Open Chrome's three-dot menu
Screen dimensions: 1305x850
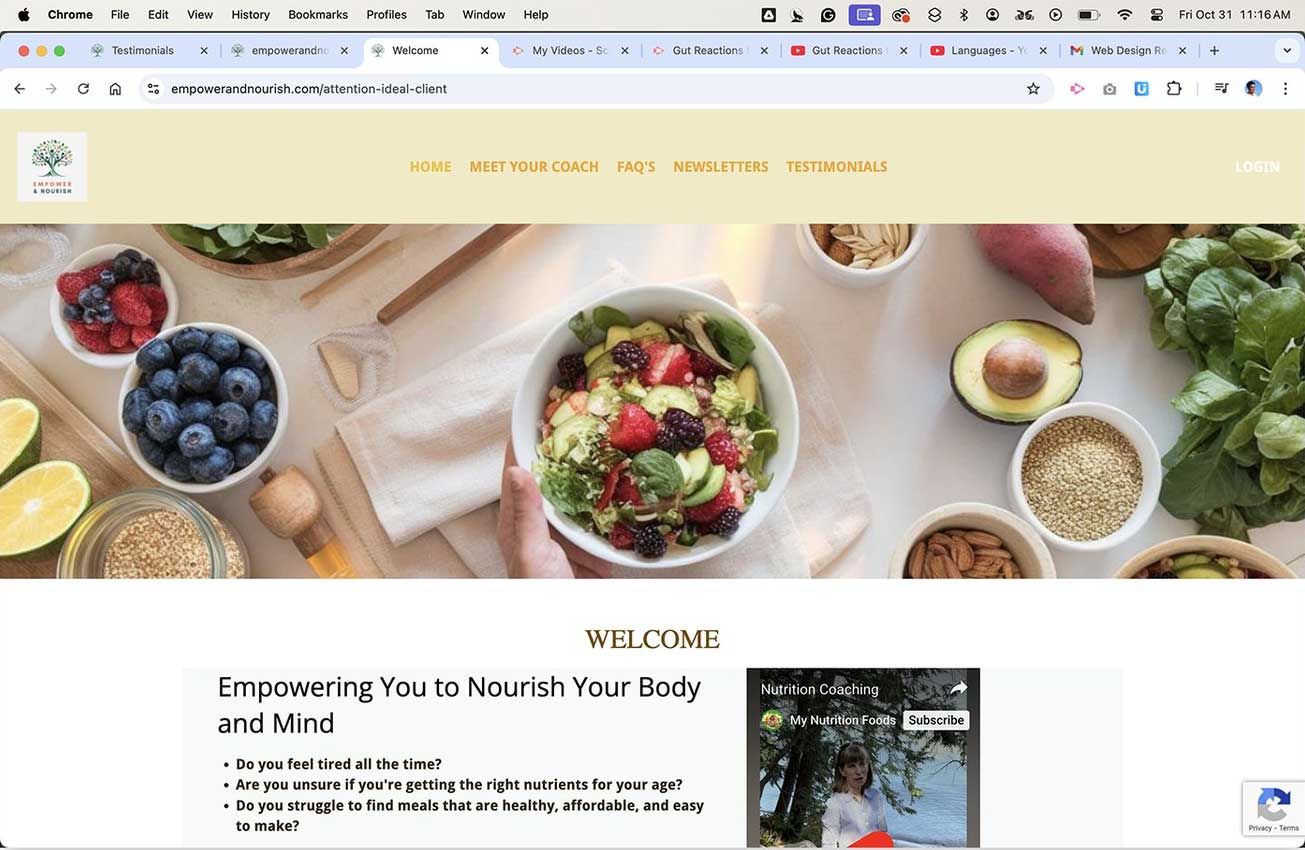[x=1285, y=89]
